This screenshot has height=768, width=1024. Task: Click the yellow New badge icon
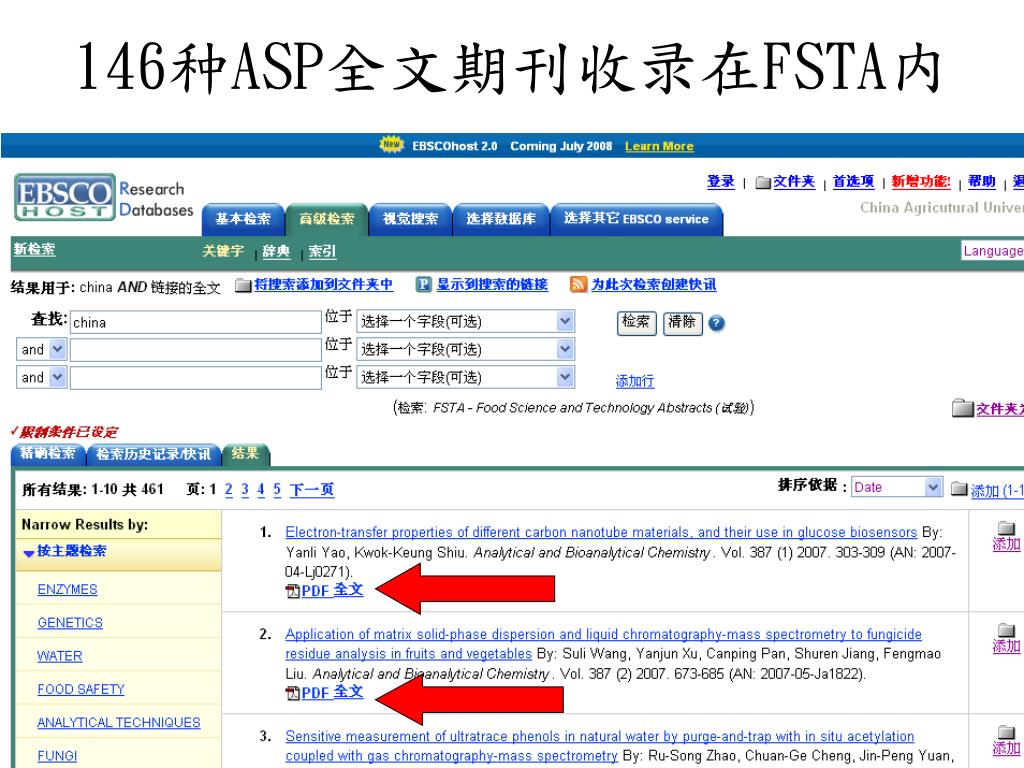[x=391, y=144]
